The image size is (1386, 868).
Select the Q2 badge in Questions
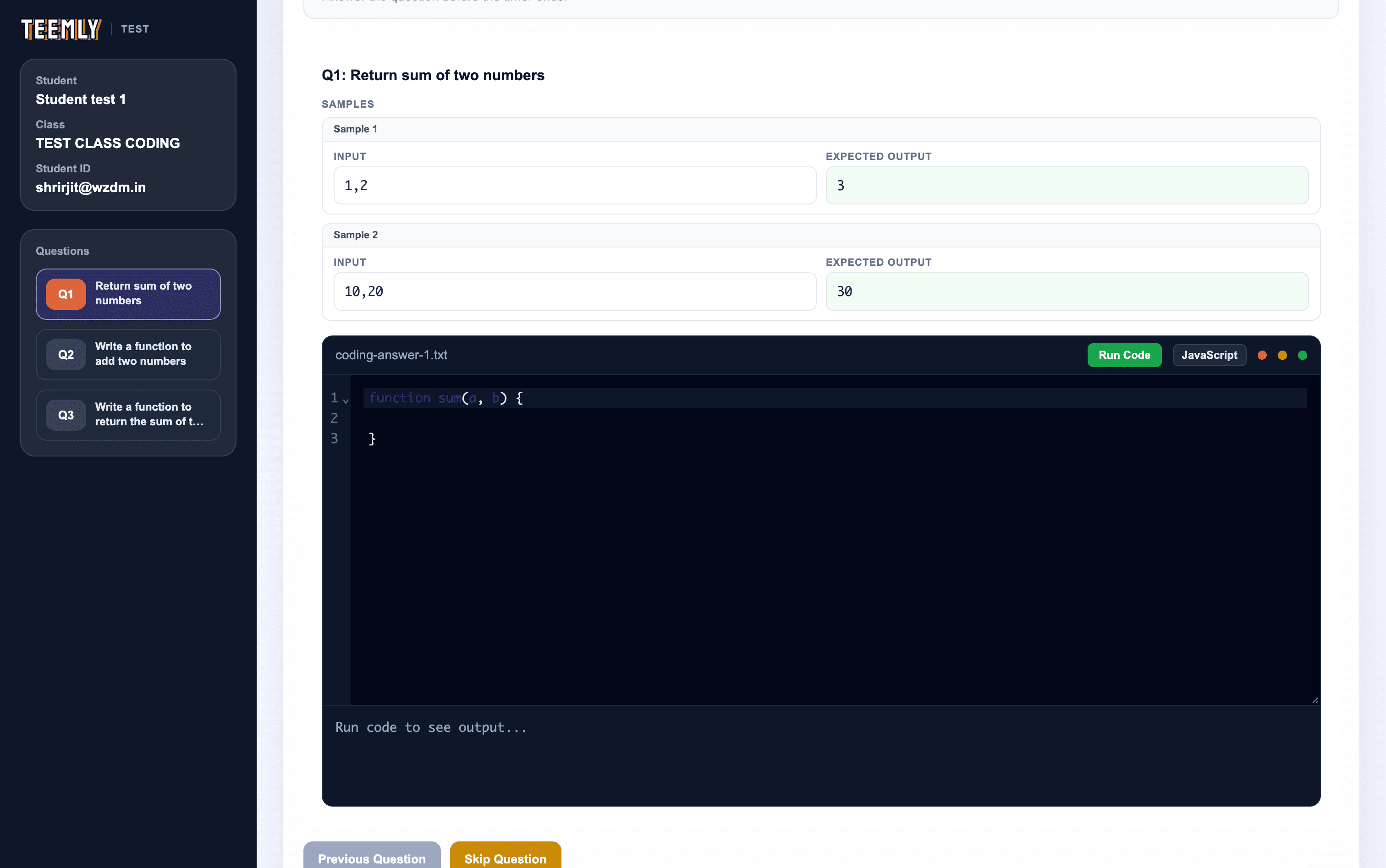66,354
